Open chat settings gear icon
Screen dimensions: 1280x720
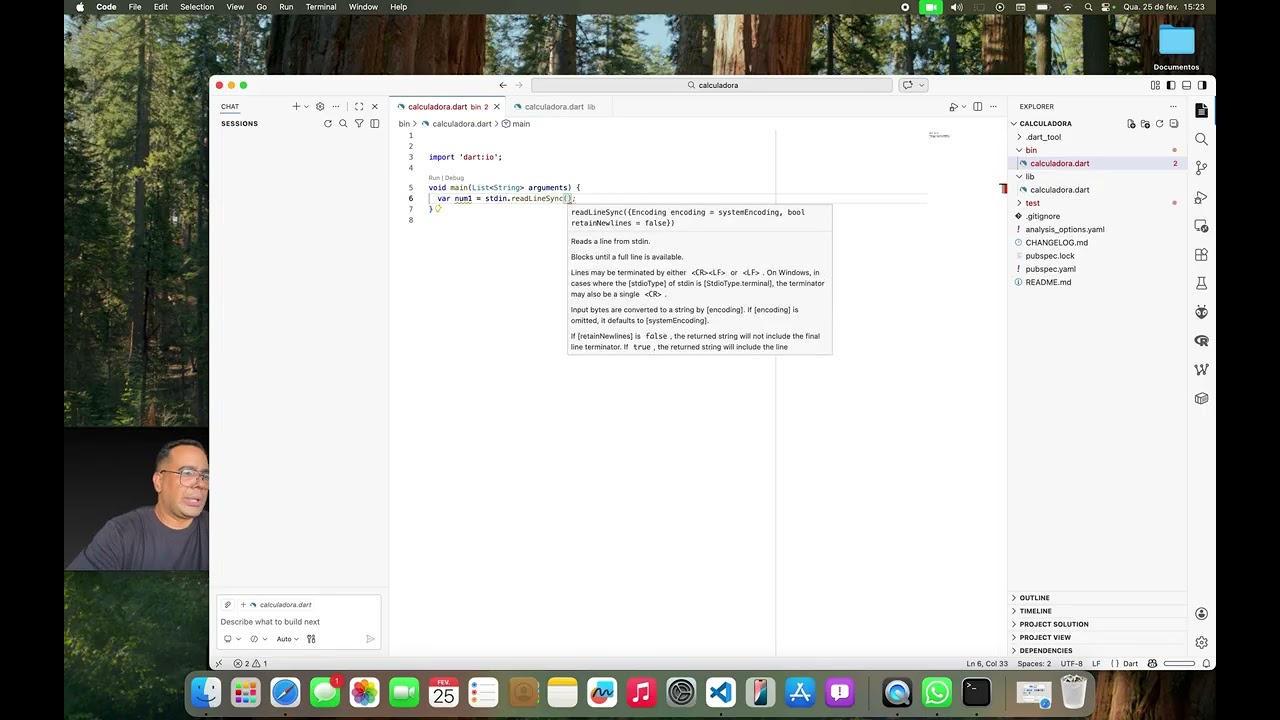coord(320,107)
